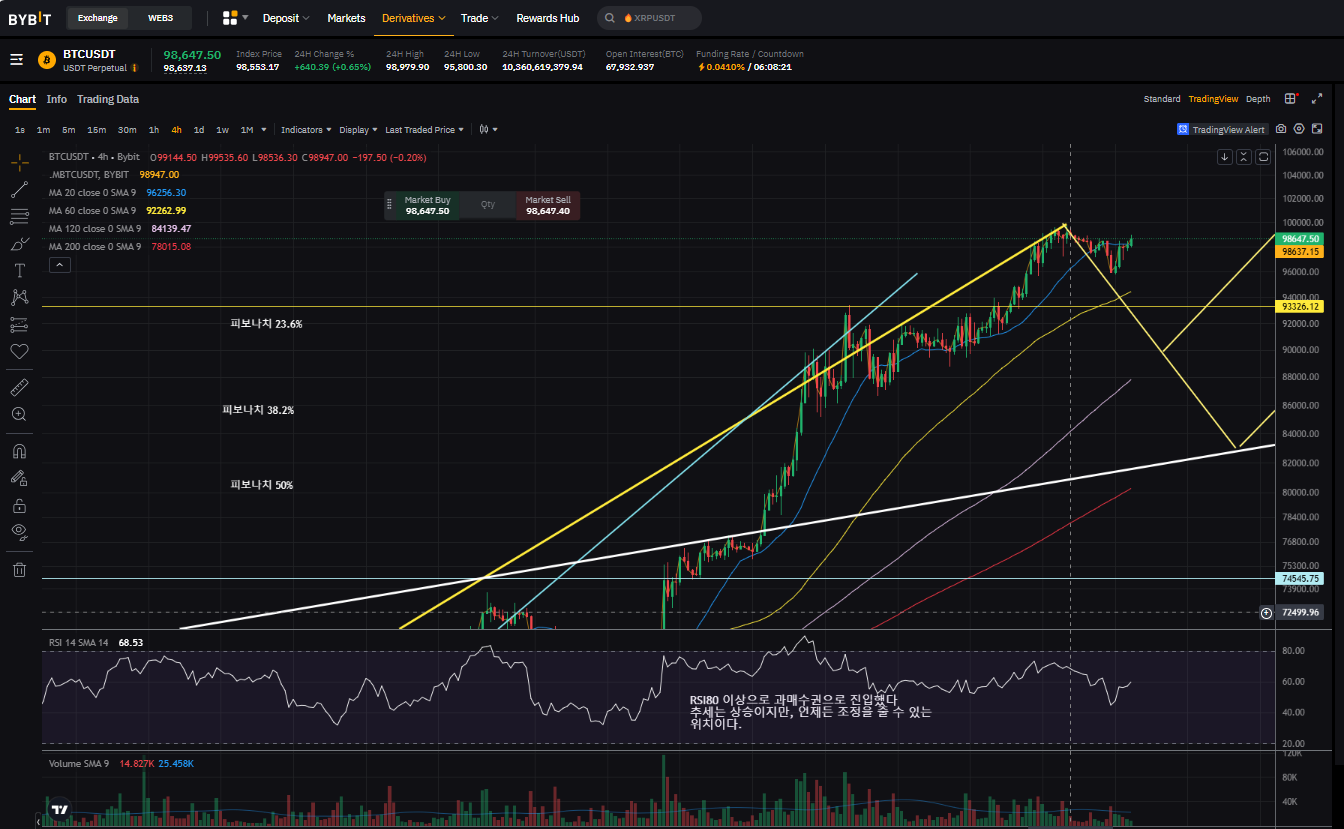Open the apps grid menu in header

(230, 18)
